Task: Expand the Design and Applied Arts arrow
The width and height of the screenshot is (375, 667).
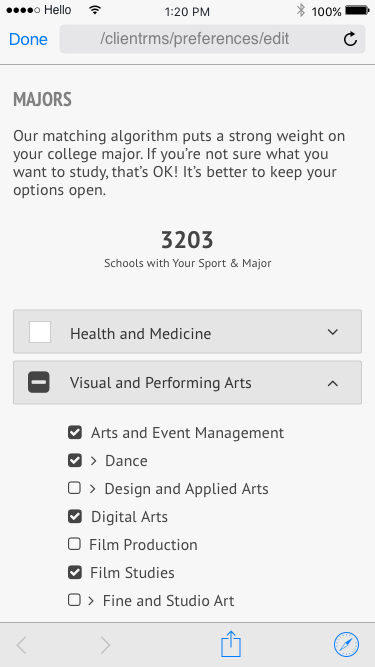Action: point(92,489)
